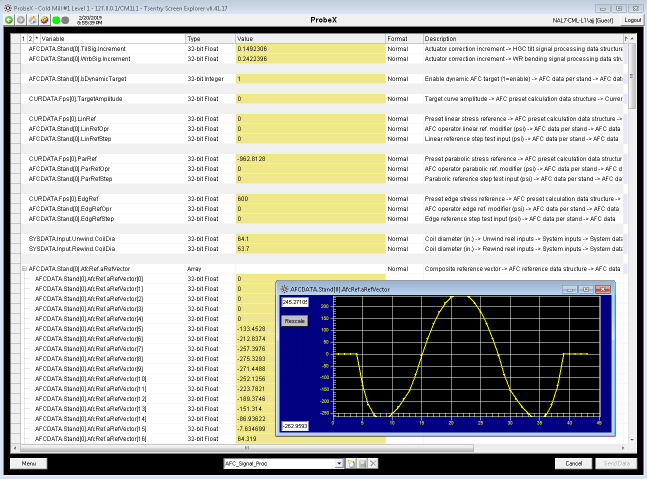Select the ParRef value -962.8128
Image resolution: width=647 pixels, height=479 pixels.
(x=311, y=159)
